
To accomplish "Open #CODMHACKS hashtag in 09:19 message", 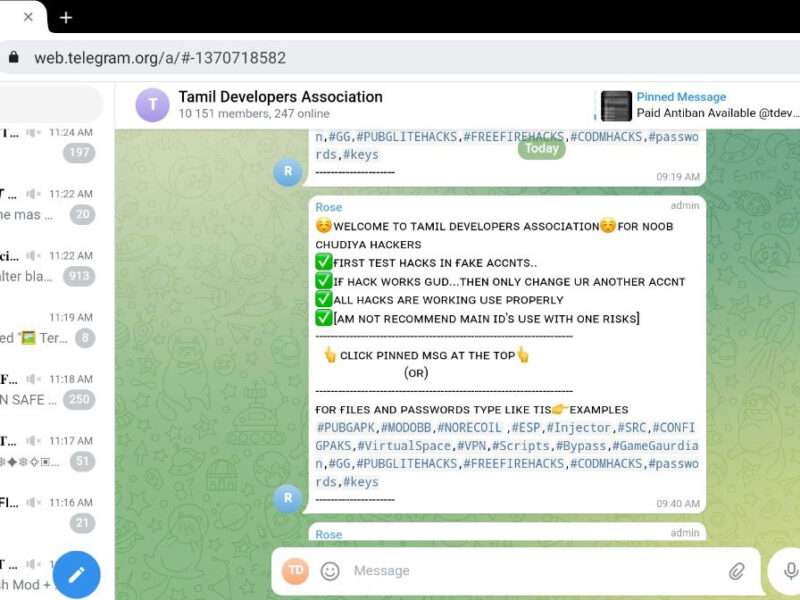I will (x=606, y=137).
